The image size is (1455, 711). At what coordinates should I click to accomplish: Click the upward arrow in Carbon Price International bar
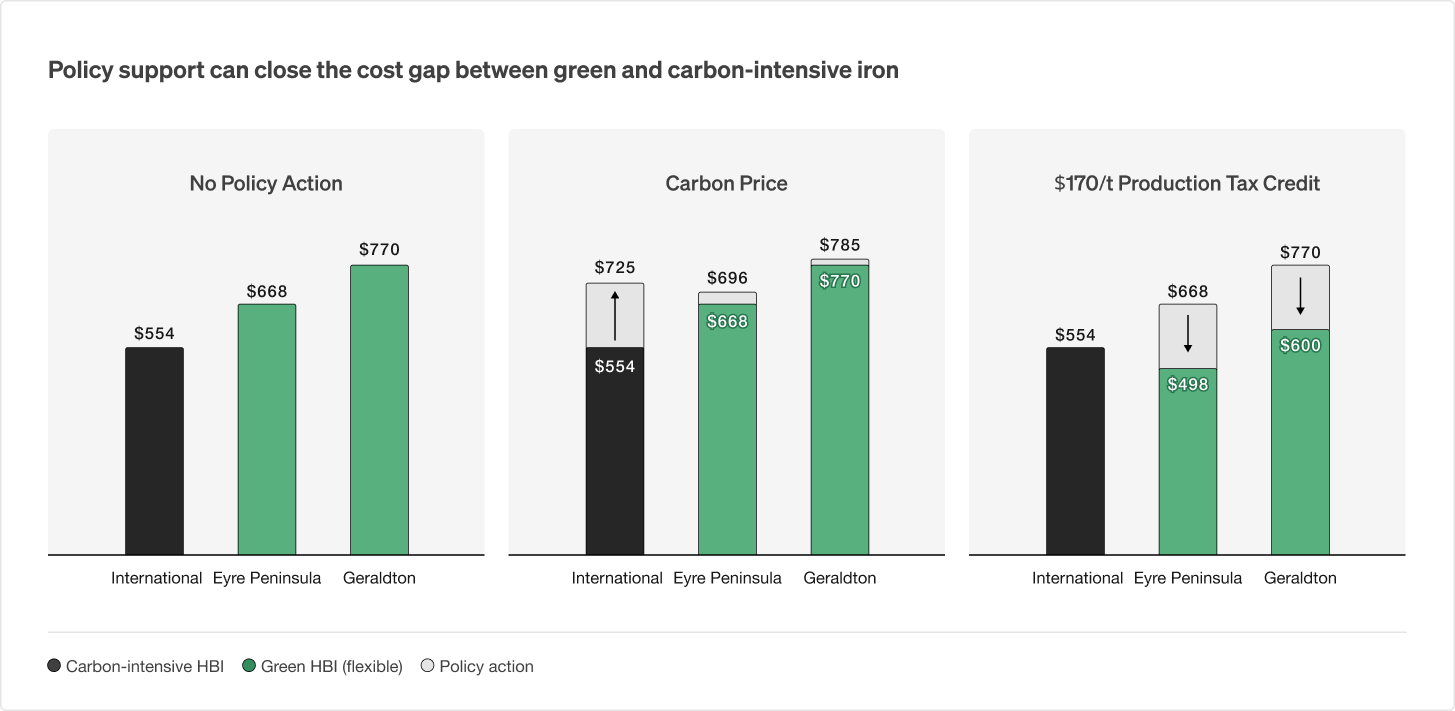pyautogui.click(x=615, y=315)
